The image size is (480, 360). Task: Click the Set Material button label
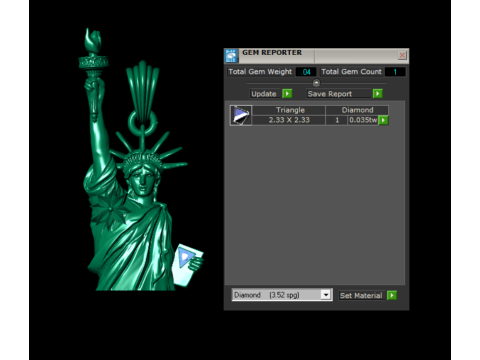click(x=362, y=295)
